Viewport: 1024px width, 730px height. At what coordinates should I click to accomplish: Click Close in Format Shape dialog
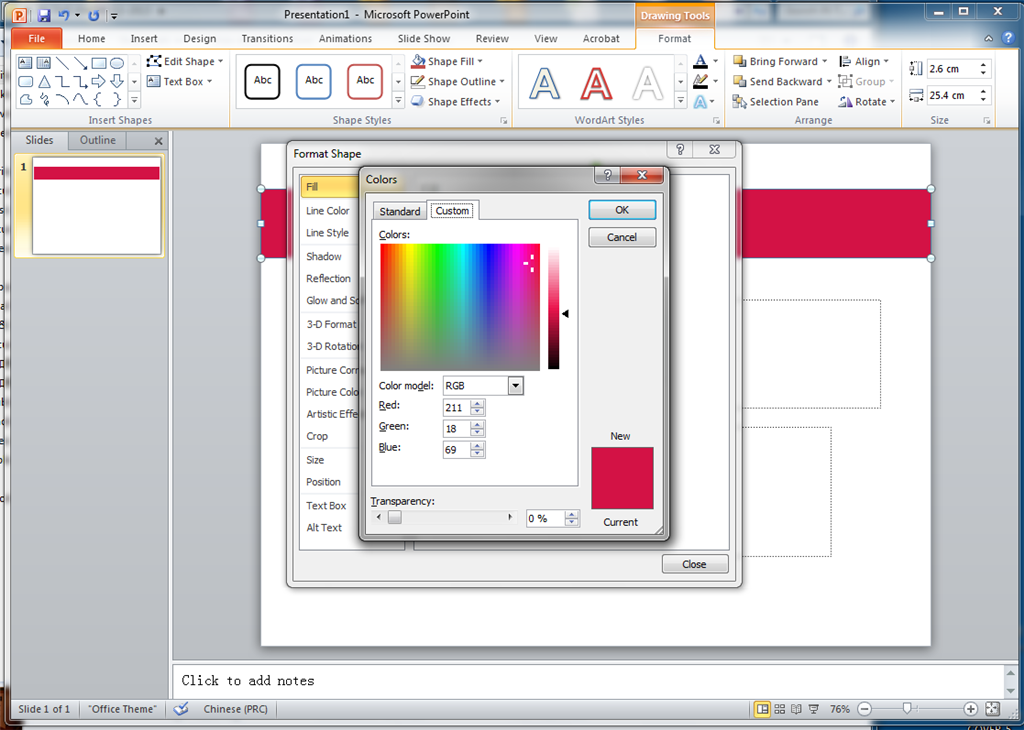point(694,564)
